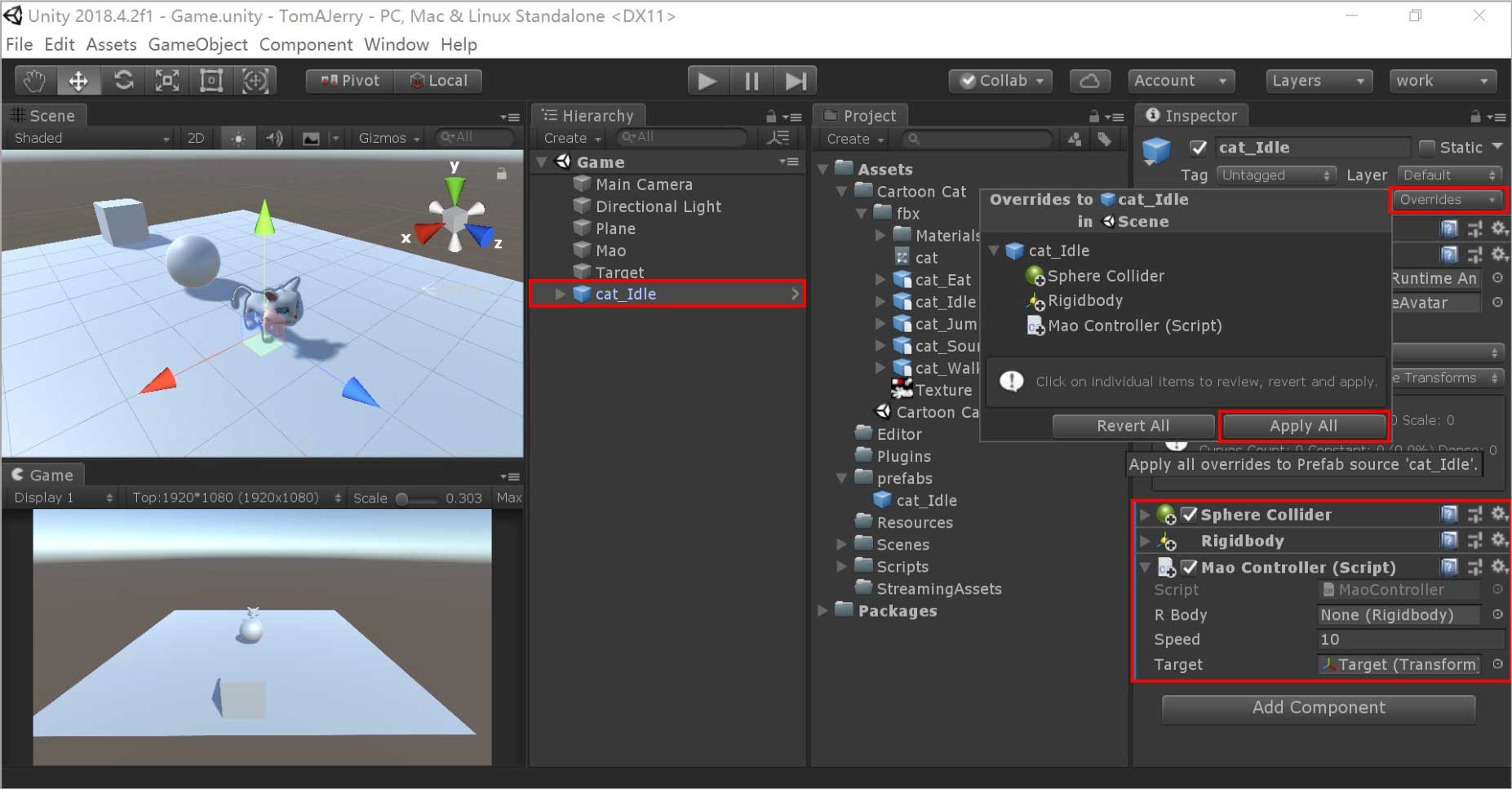
Task: Click the Apply All button
Action: [1303, 426]
